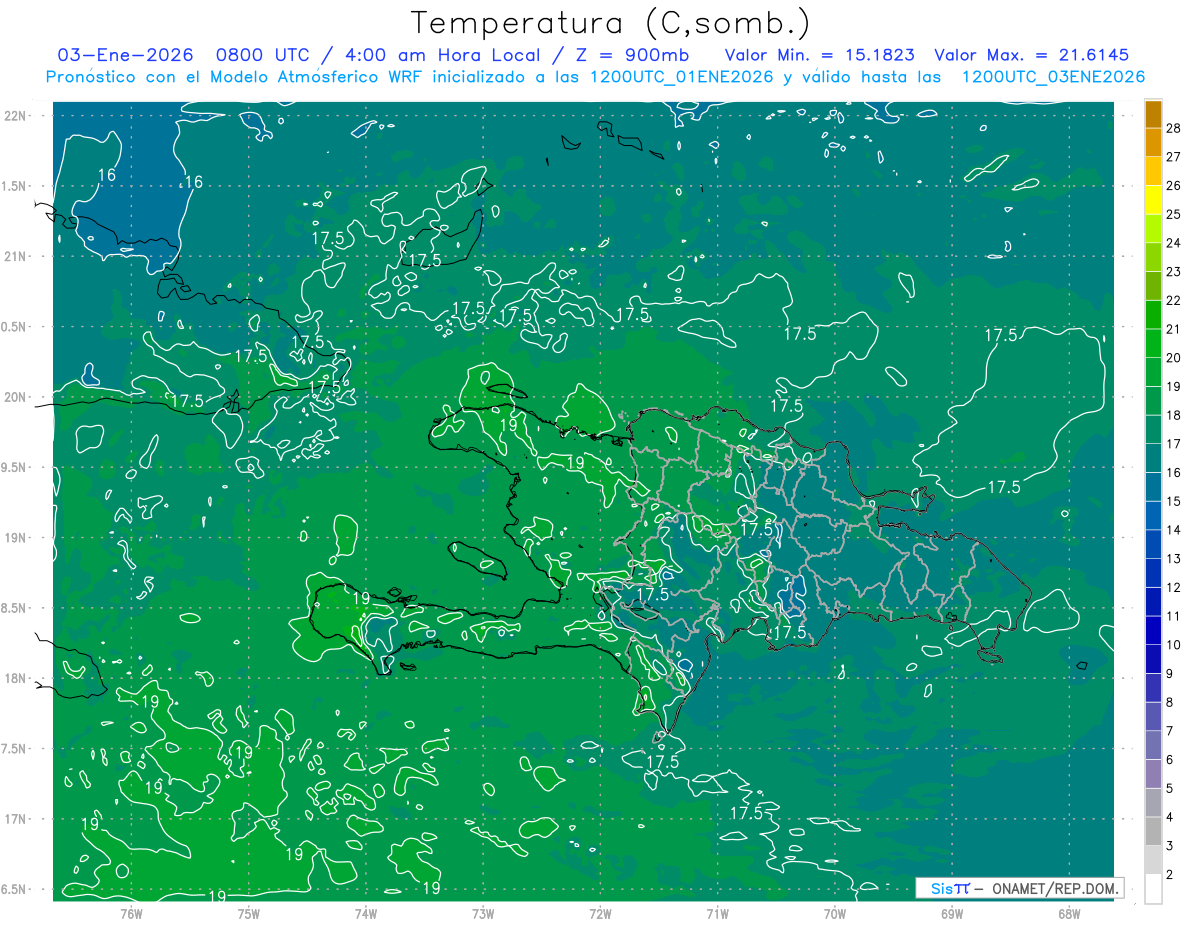Click "Valor Min. = 15.1823" in the header
This screenshot has height=927, width=1200.
click(819, 55)
